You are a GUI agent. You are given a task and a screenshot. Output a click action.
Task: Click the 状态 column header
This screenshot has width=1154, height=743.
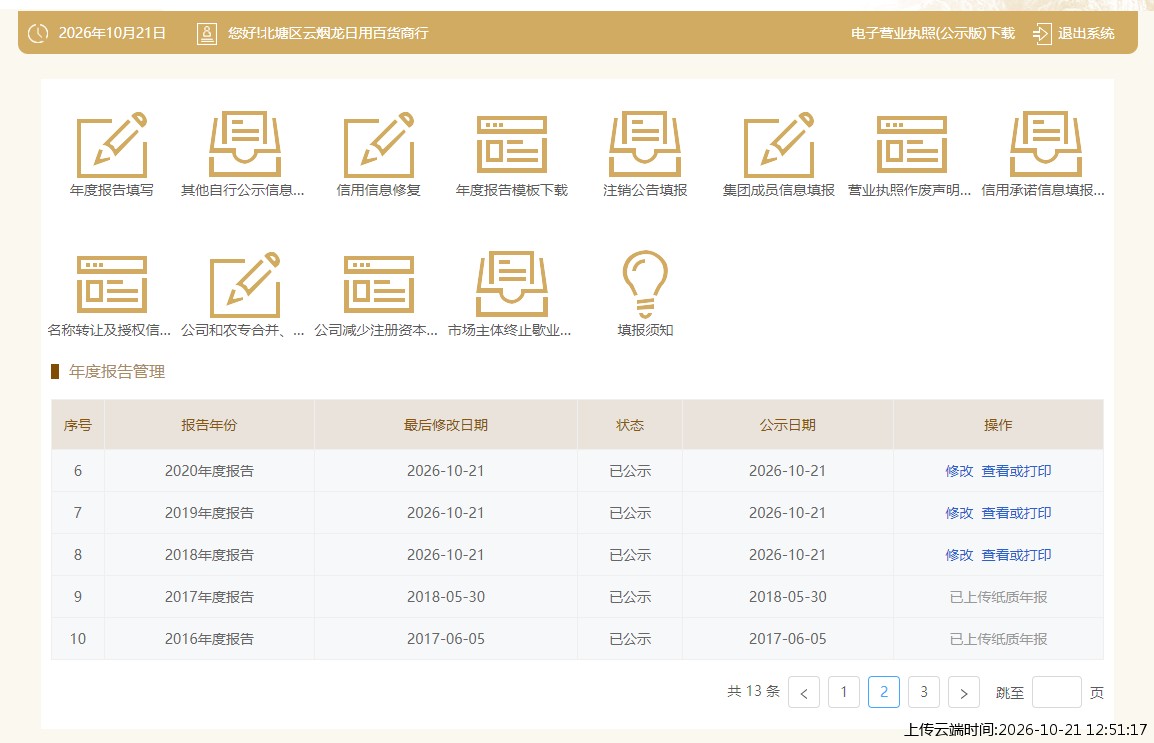tap(630, 425)
